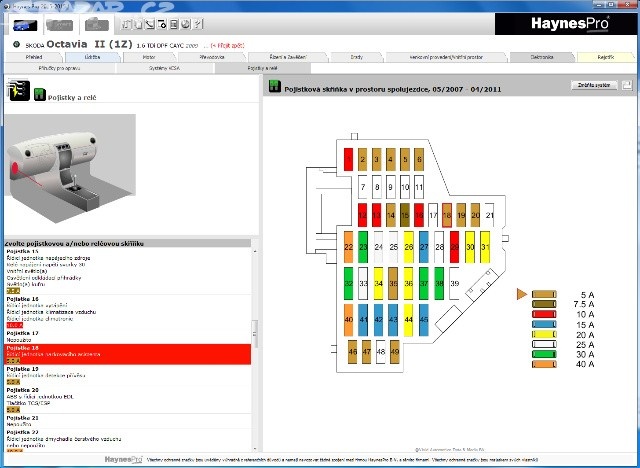
Task: Select blue fuse 27 in the diagram
Action: click(424, 247)
